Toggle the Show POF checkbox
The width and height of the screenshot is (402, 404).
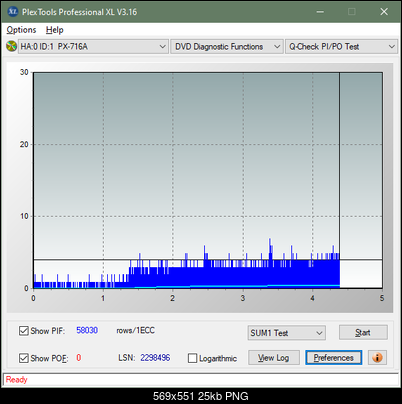[24, 358]
